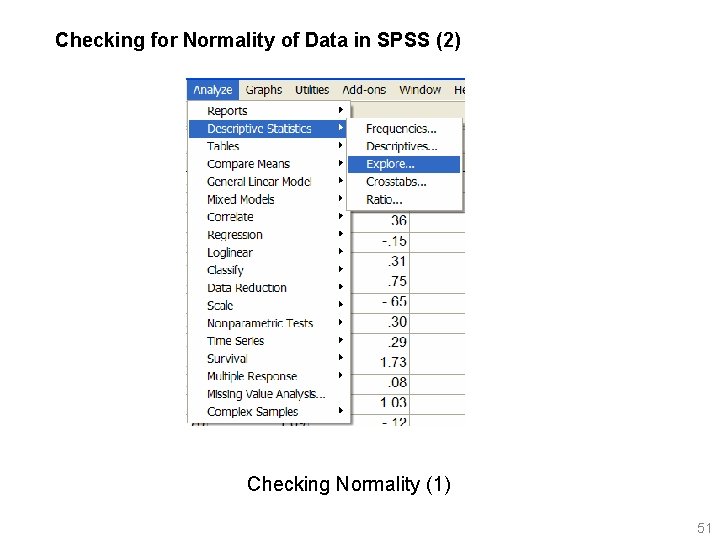Open the Analyze menu
Image resolution: width=720 pixels, height=540 pixels.
(212, 90)
